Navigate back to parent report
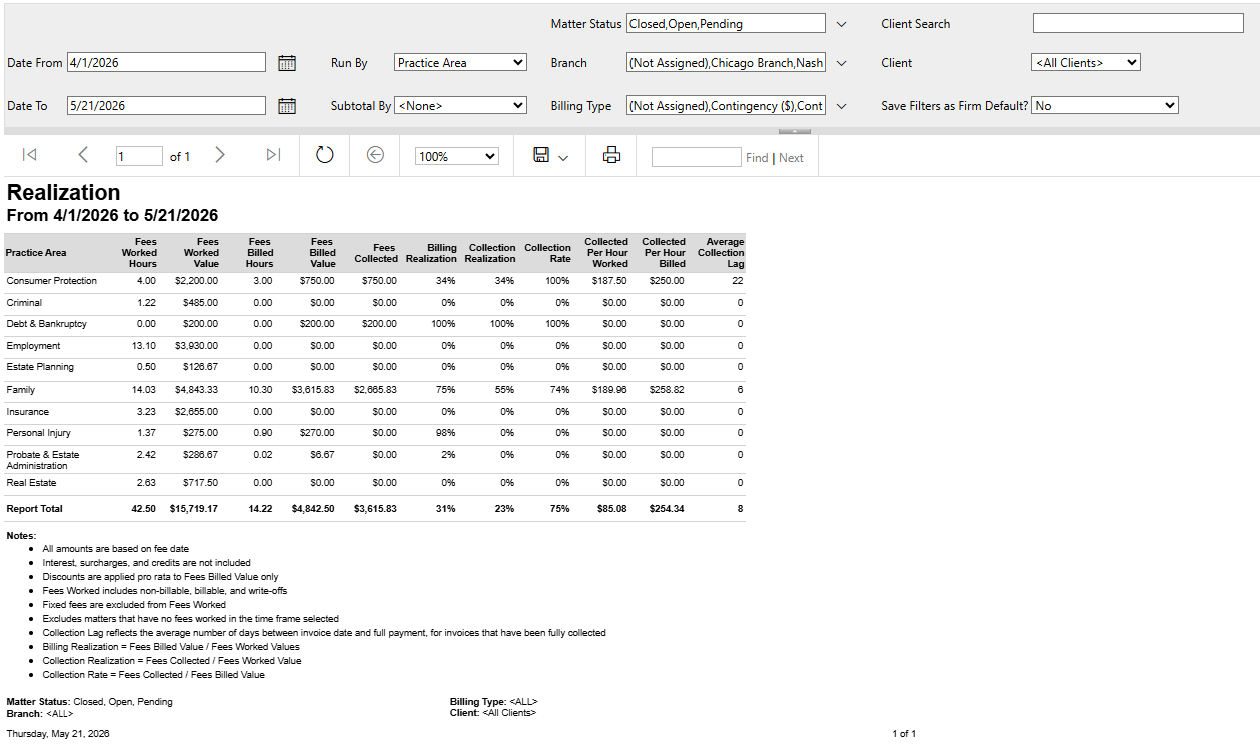This screenshot has height=746, width=1260. 375,155
